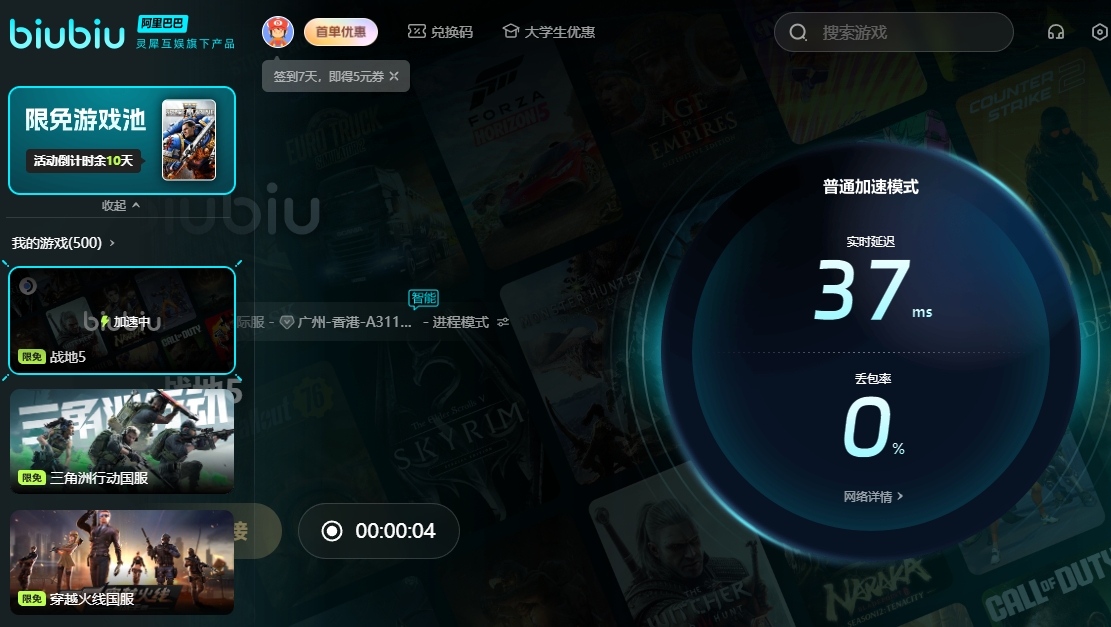Click the graduation cap icon

[511, 31]
